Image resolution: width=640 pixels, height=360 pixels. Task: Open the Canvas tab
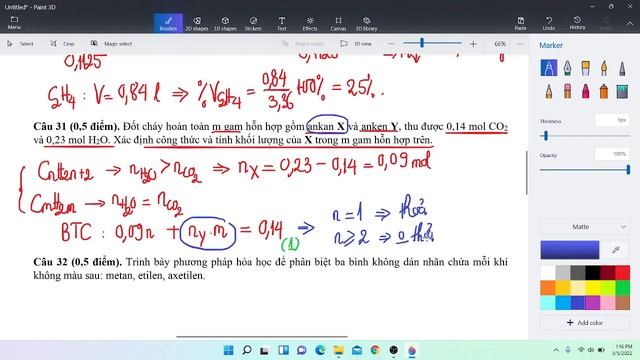[x=338, y=23]
